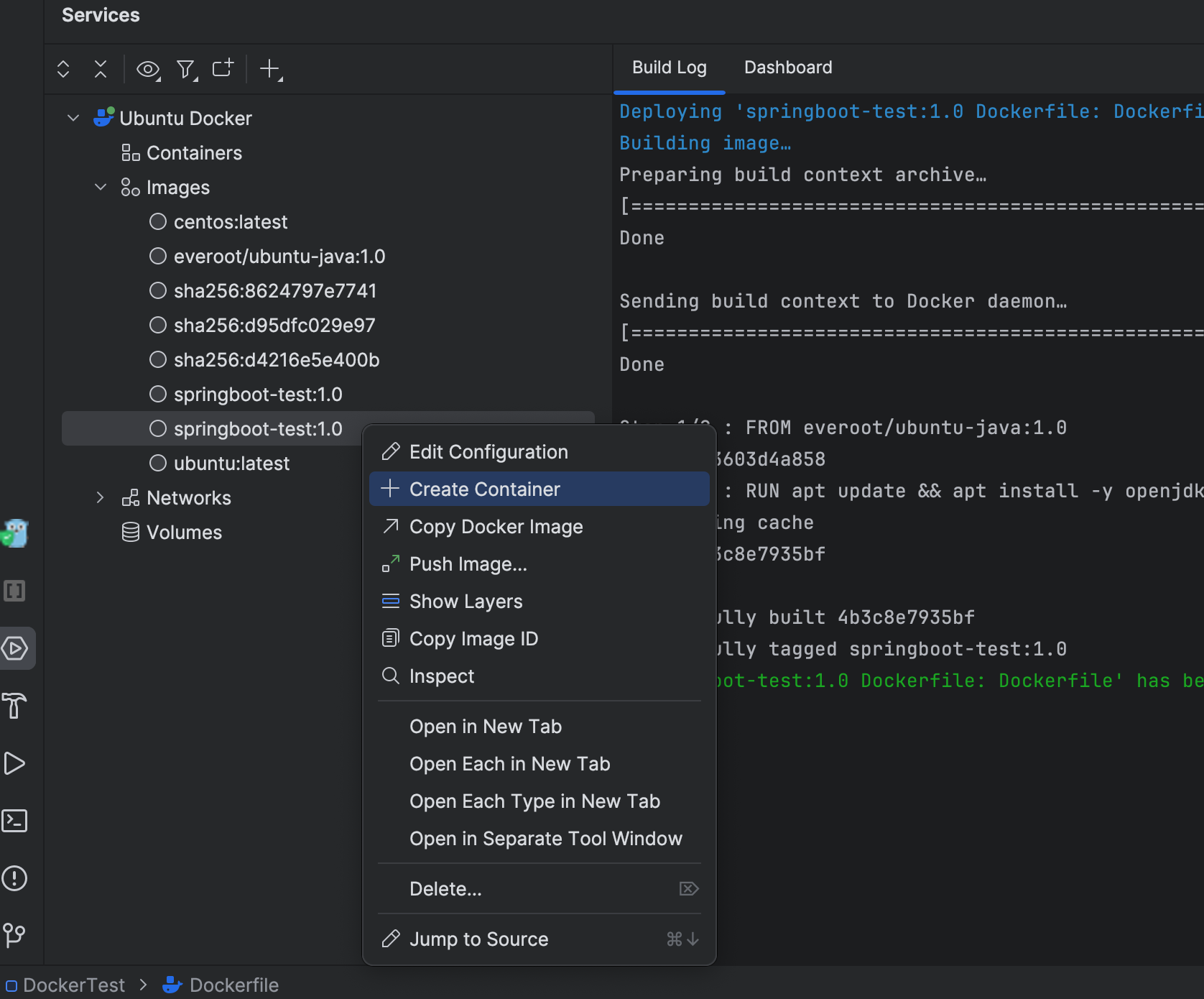Viewport: 1204px width, 999px height.
Task: Select the Containers node
Action: [194, 152]
